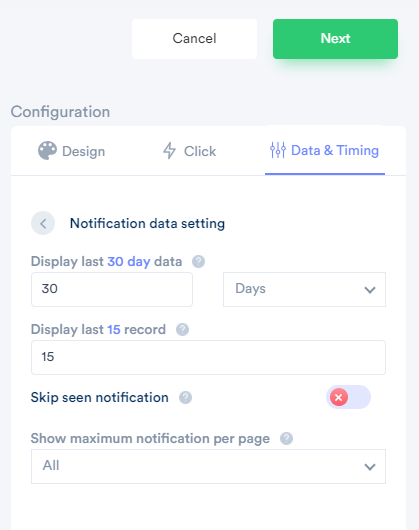This screenshot has height=530, width=419.
Task: Expand the All notifications per page dropdown
Action: (x=208, y=466)
